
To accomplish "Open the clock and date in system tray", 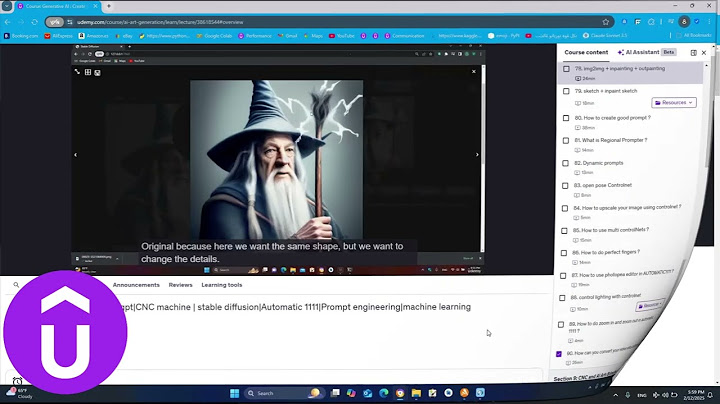I will [x=696, y=395].
